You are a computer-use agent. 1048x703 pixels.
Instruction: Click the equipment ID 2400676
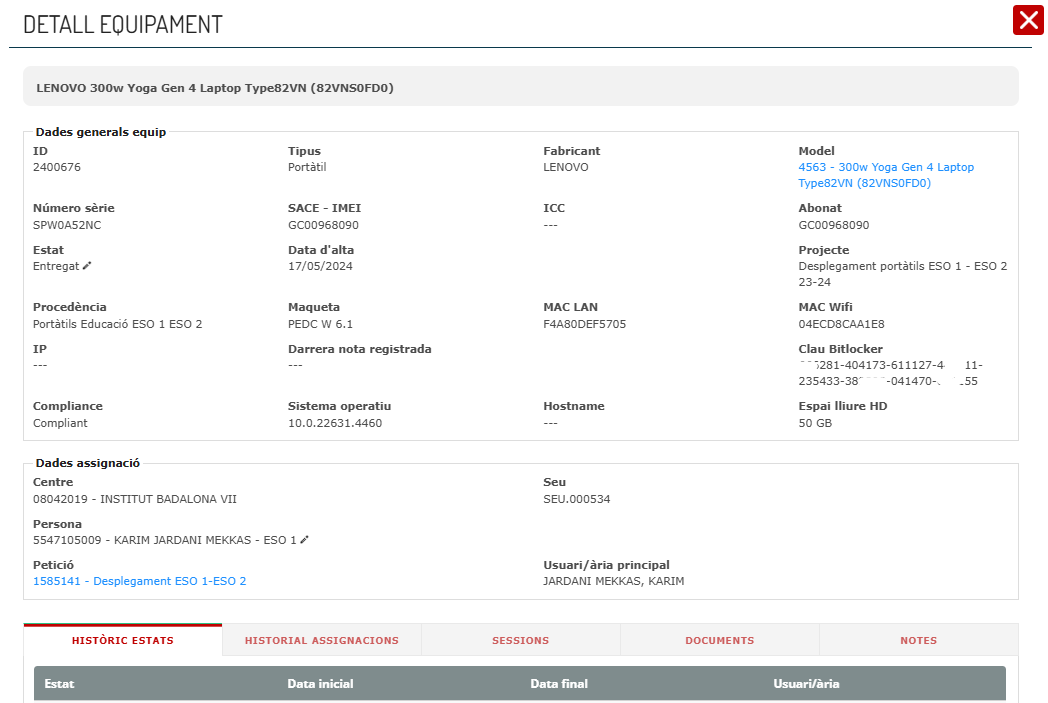[57, 167]
